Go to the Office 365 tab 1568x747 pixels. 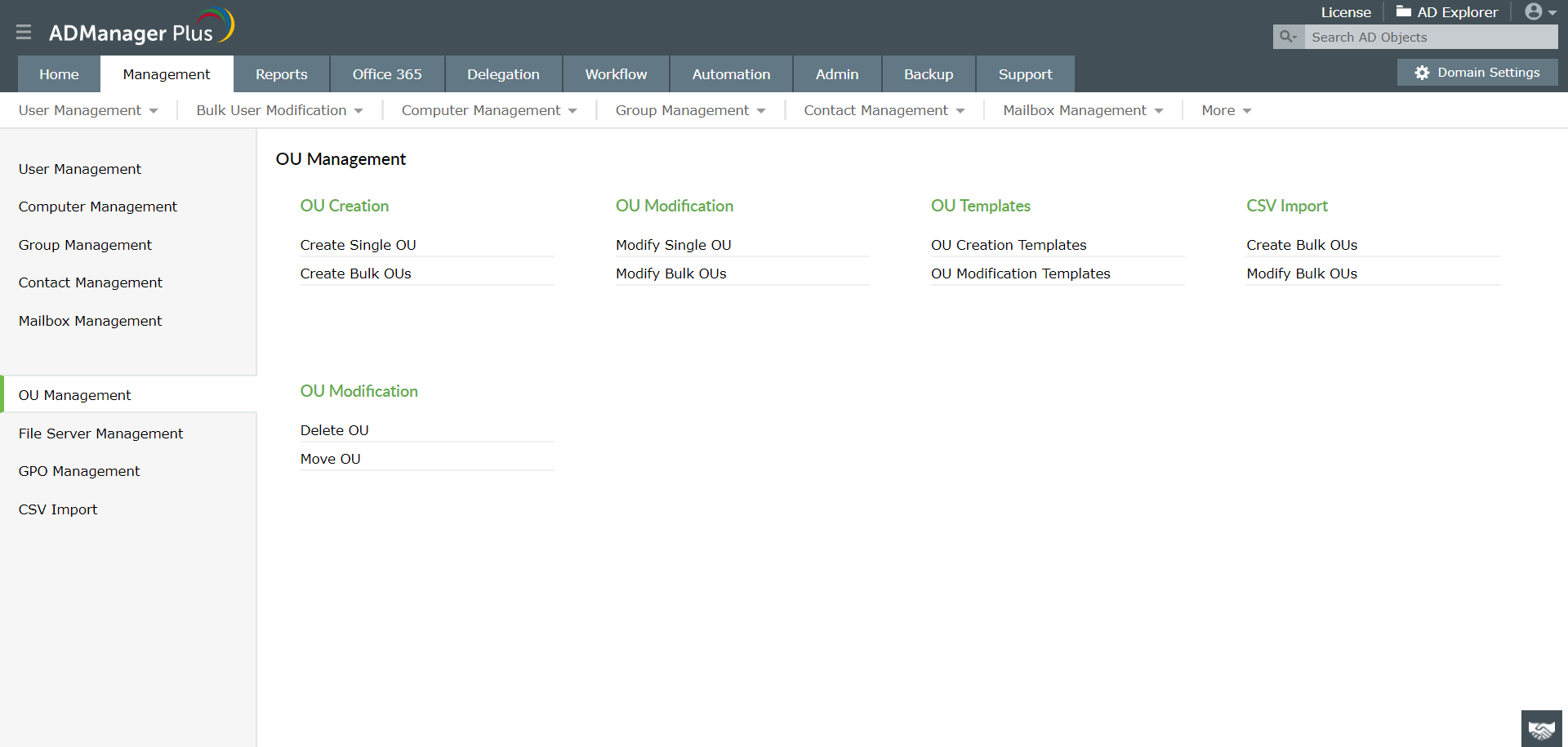(387, 74)
